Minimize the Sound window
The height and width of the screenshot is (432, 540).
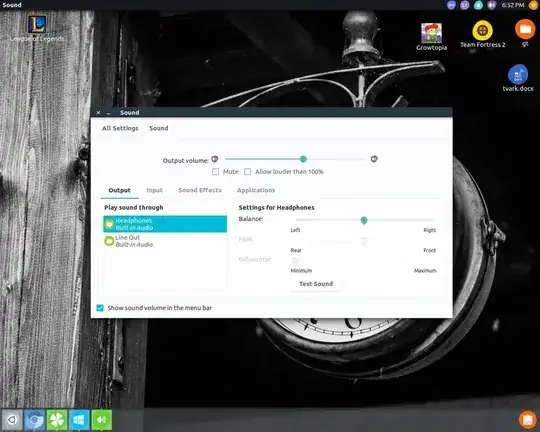coord(108,113)
